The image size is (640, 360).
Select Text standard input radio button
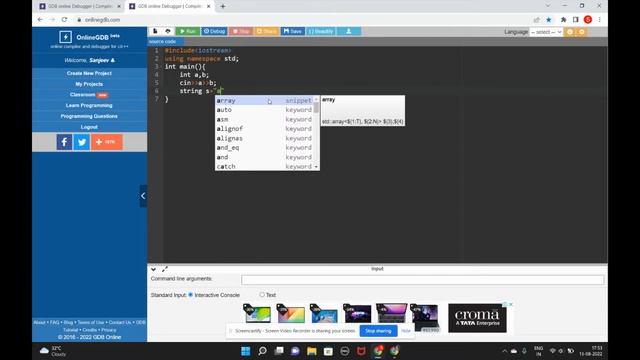coord(262,294)
